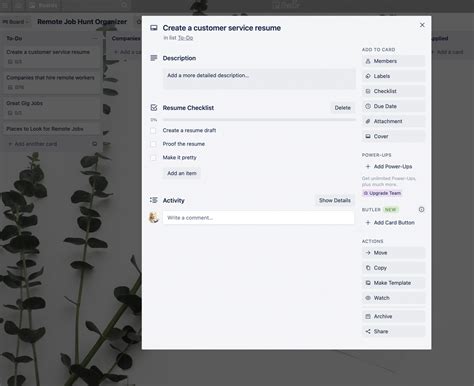
Task: Click Upgrade Team badge
Action: coord(382,193)
